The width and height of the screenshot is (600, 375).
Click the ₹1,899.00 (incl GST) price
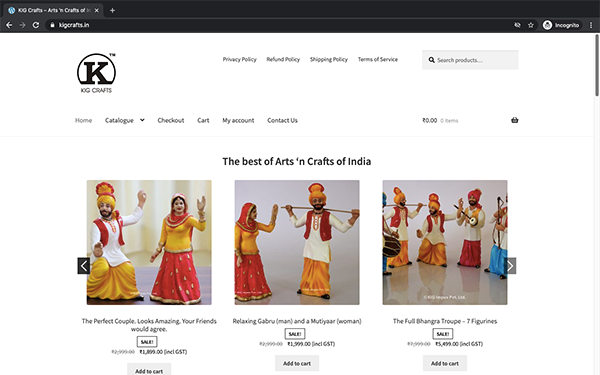[163, 352]
